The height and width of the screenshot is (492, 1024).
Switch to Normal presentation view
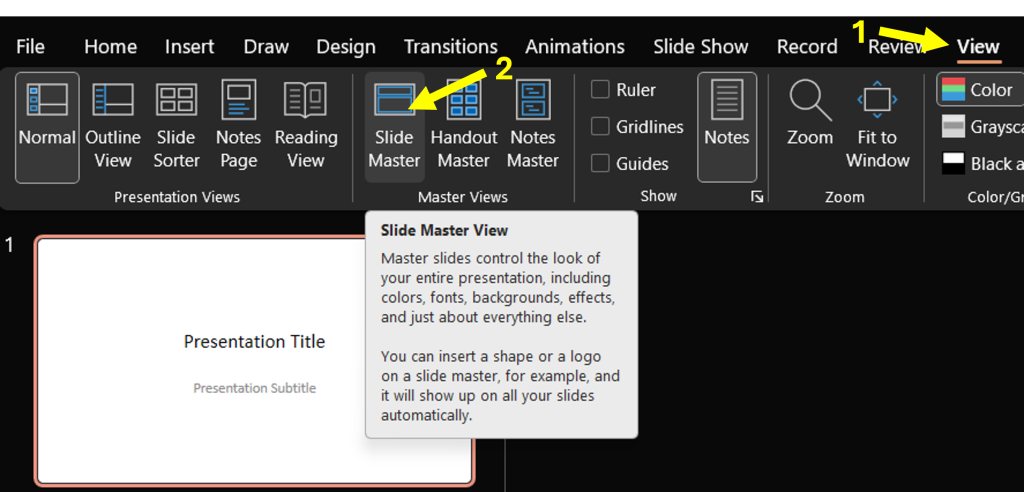click(47, 125)
